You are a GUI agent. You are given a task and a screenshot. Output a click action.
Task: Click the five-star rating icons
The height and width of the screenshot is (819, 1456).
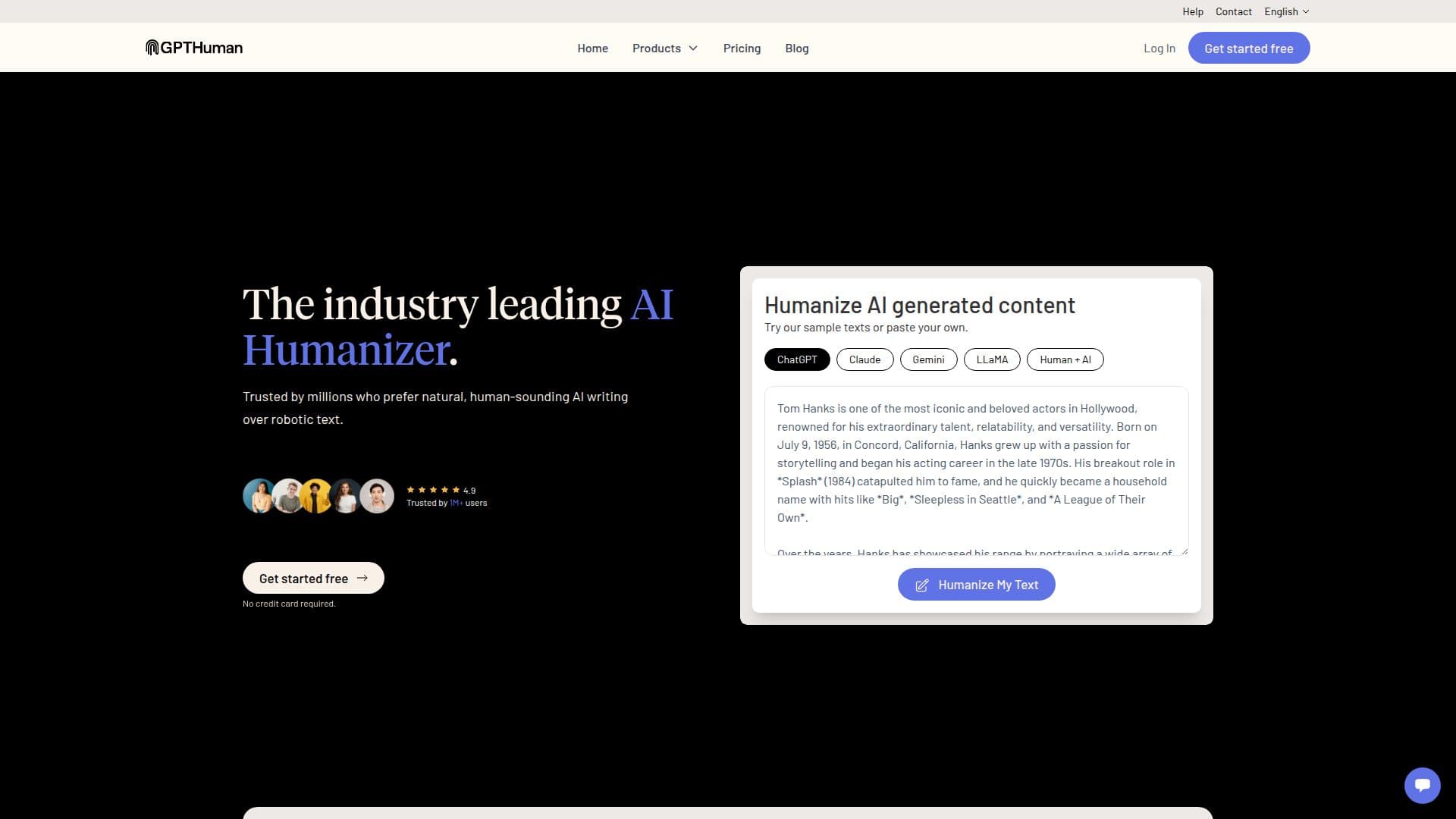(x=433, y=490)
